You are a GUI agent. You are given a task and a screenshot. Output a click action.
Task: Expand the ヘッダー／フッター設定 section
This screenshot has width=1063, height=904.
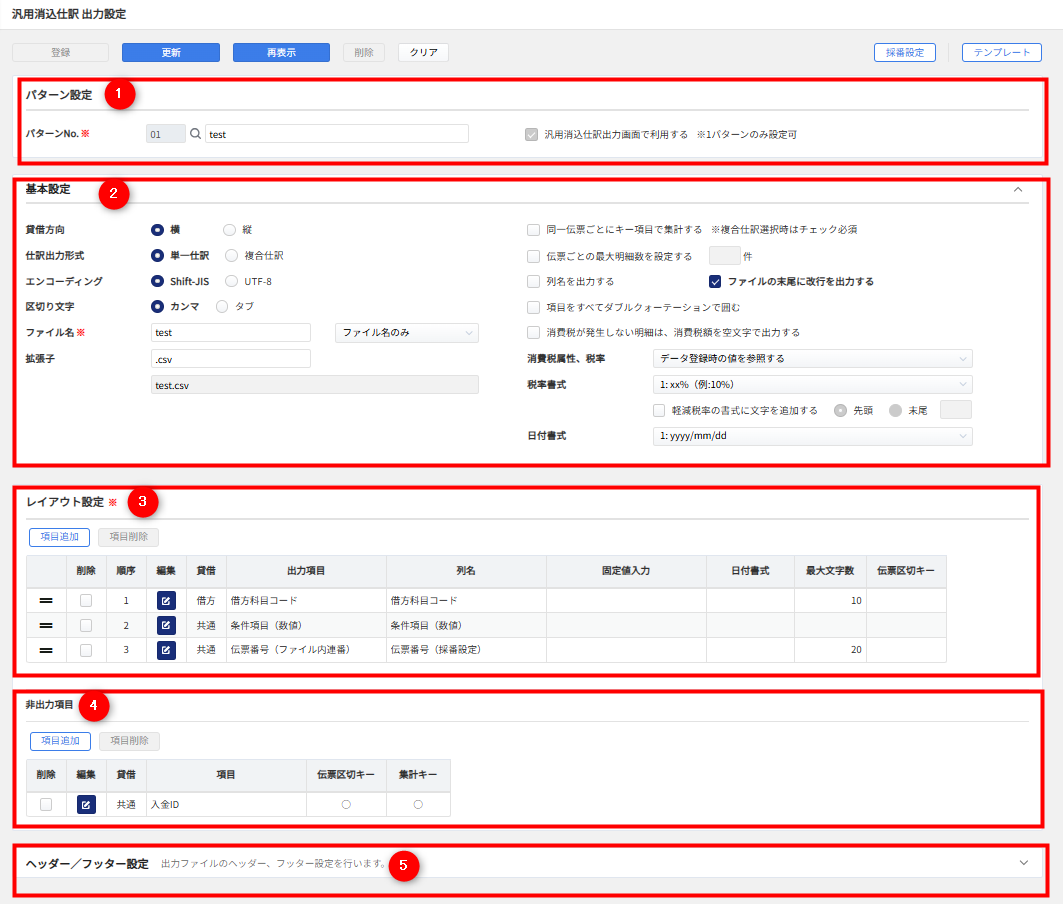(1023, 863)
